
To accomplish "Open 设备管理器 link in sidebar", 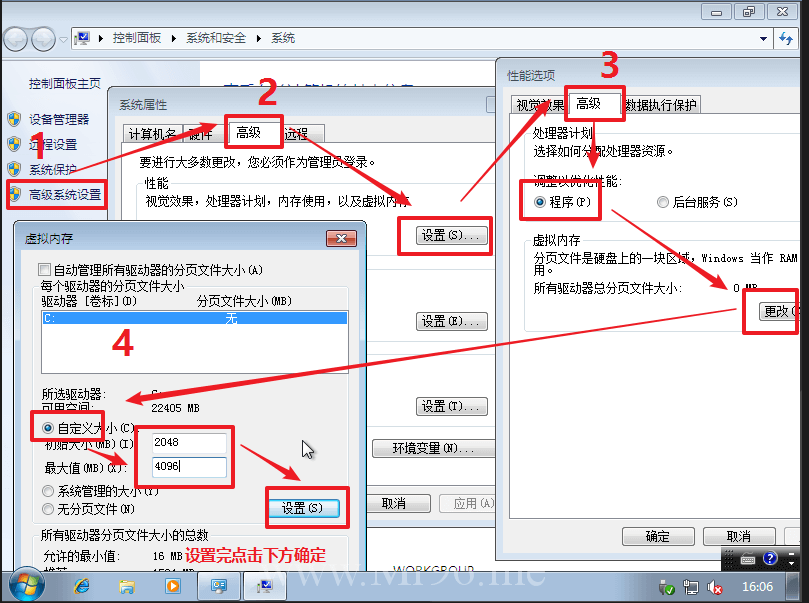I will [59, 120].
